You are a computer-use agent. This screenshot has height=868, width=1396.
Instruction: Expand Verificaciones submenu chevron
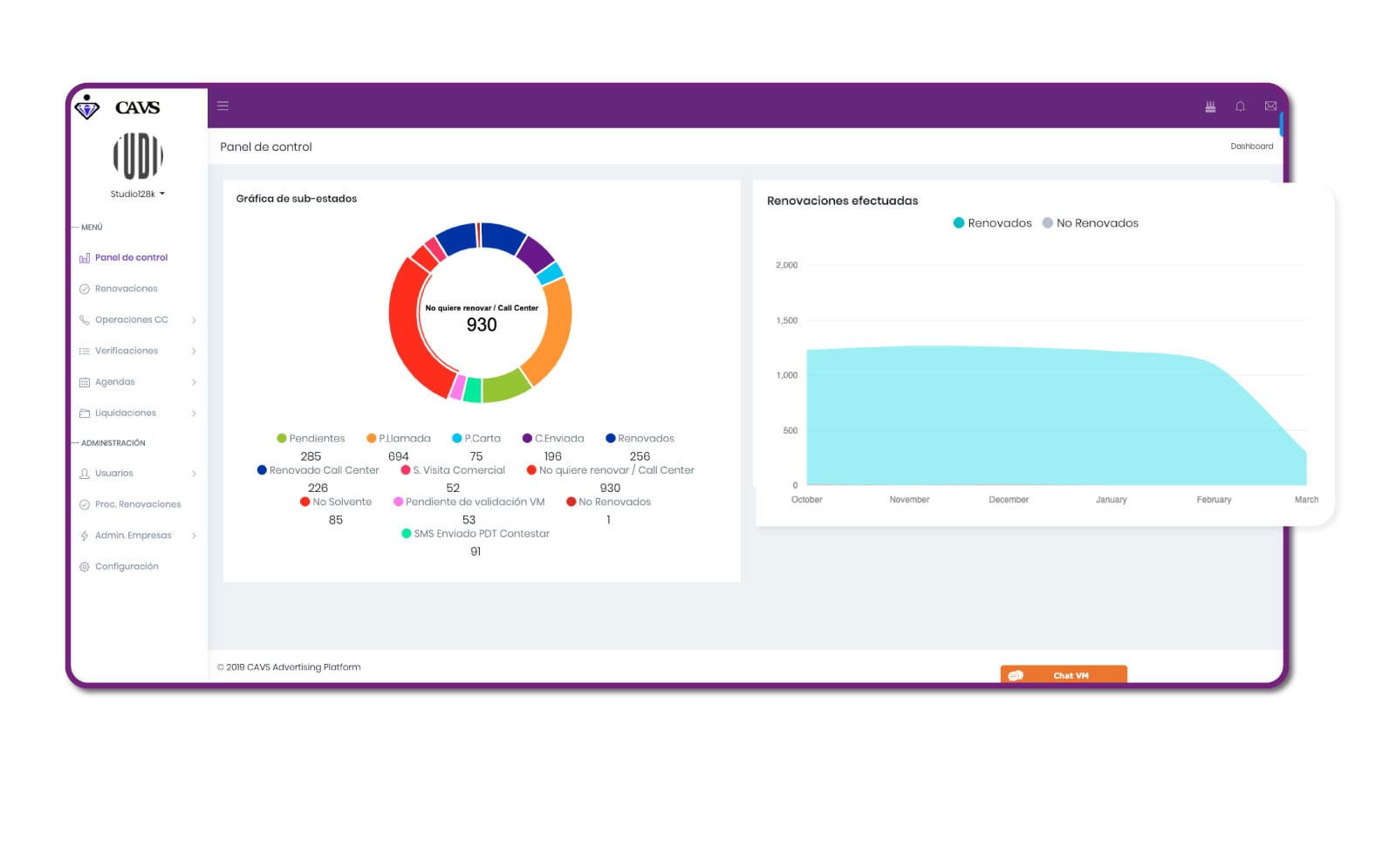point(194,352)
